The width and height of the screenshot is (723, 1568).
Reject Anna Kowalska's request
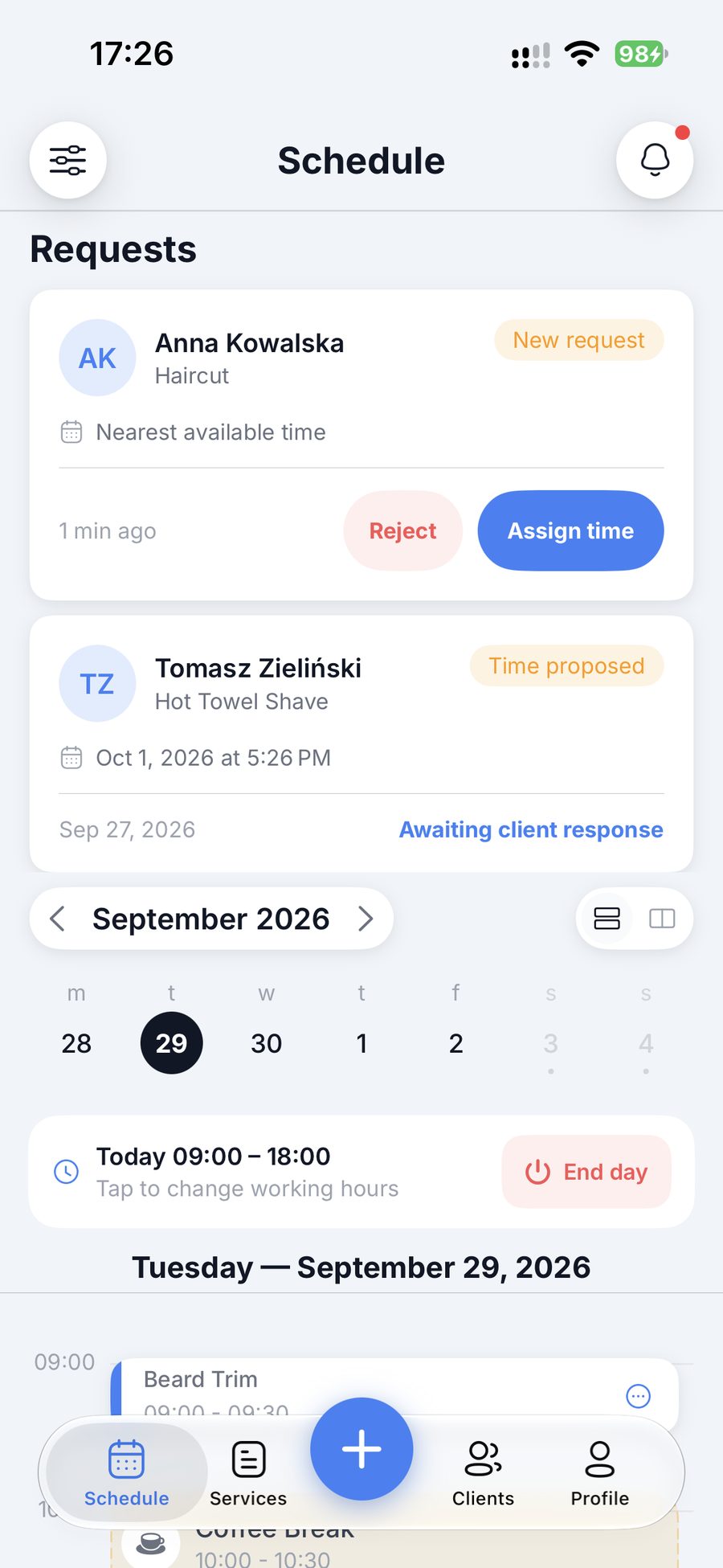click(402, 530)
